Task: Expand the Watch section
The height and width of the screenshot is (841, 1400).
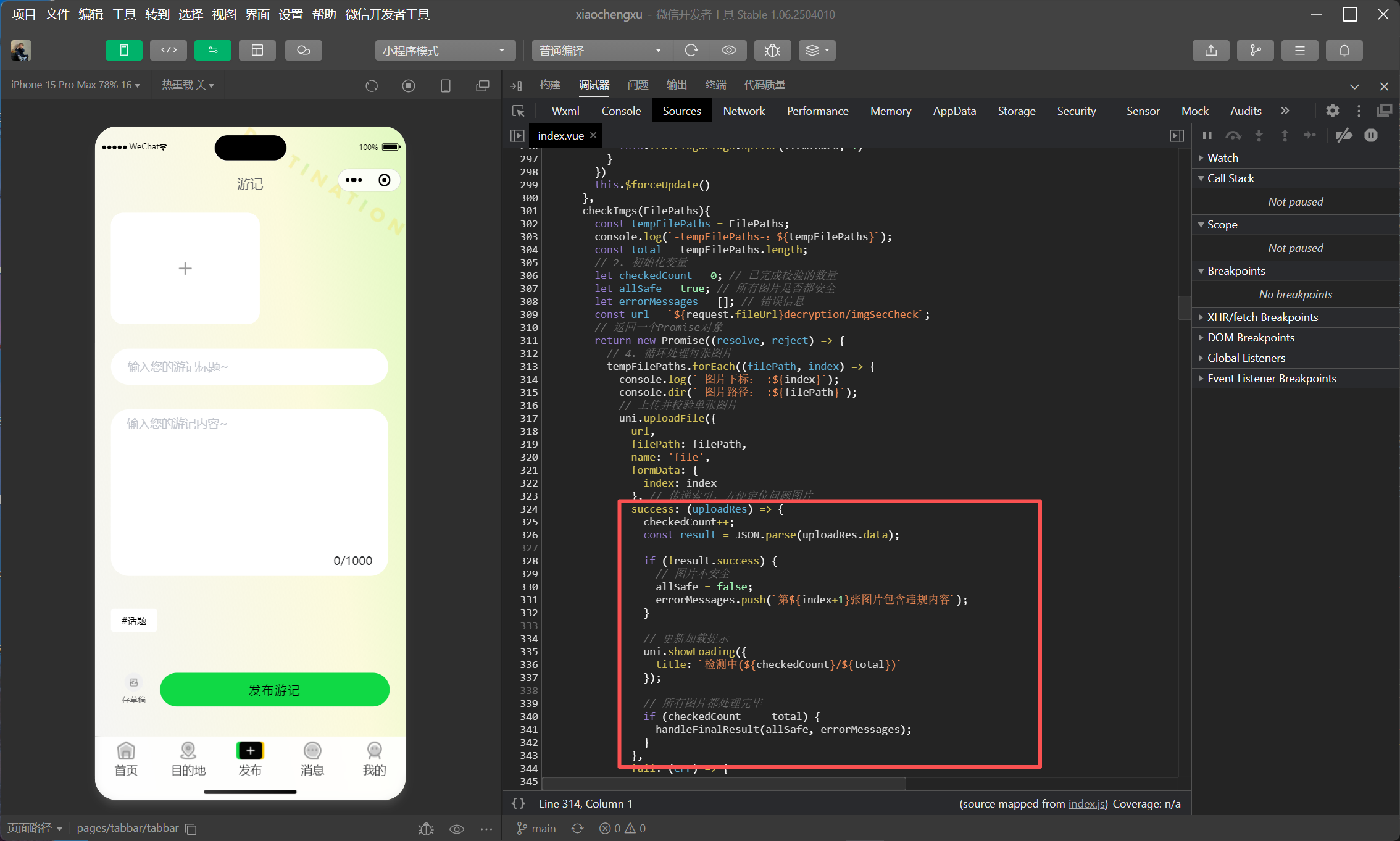Action: (1222, 158)
